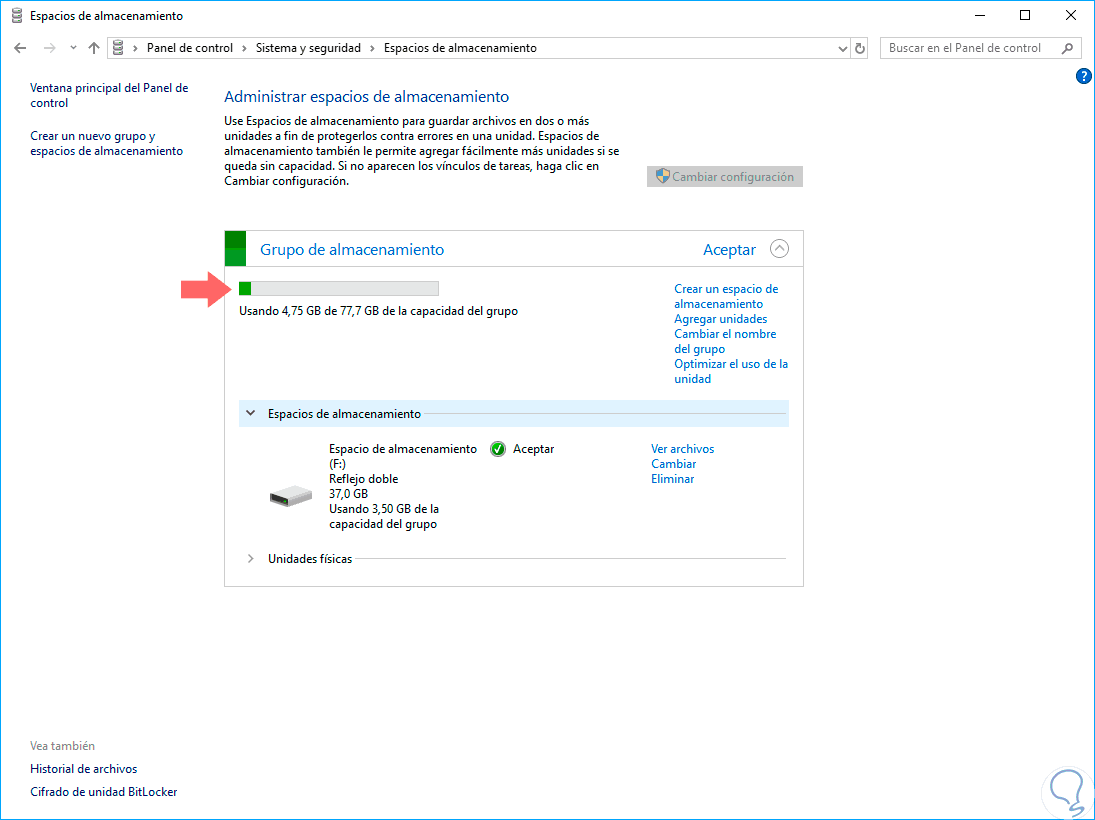Click the Cambiar configuración button

(725, 177)
